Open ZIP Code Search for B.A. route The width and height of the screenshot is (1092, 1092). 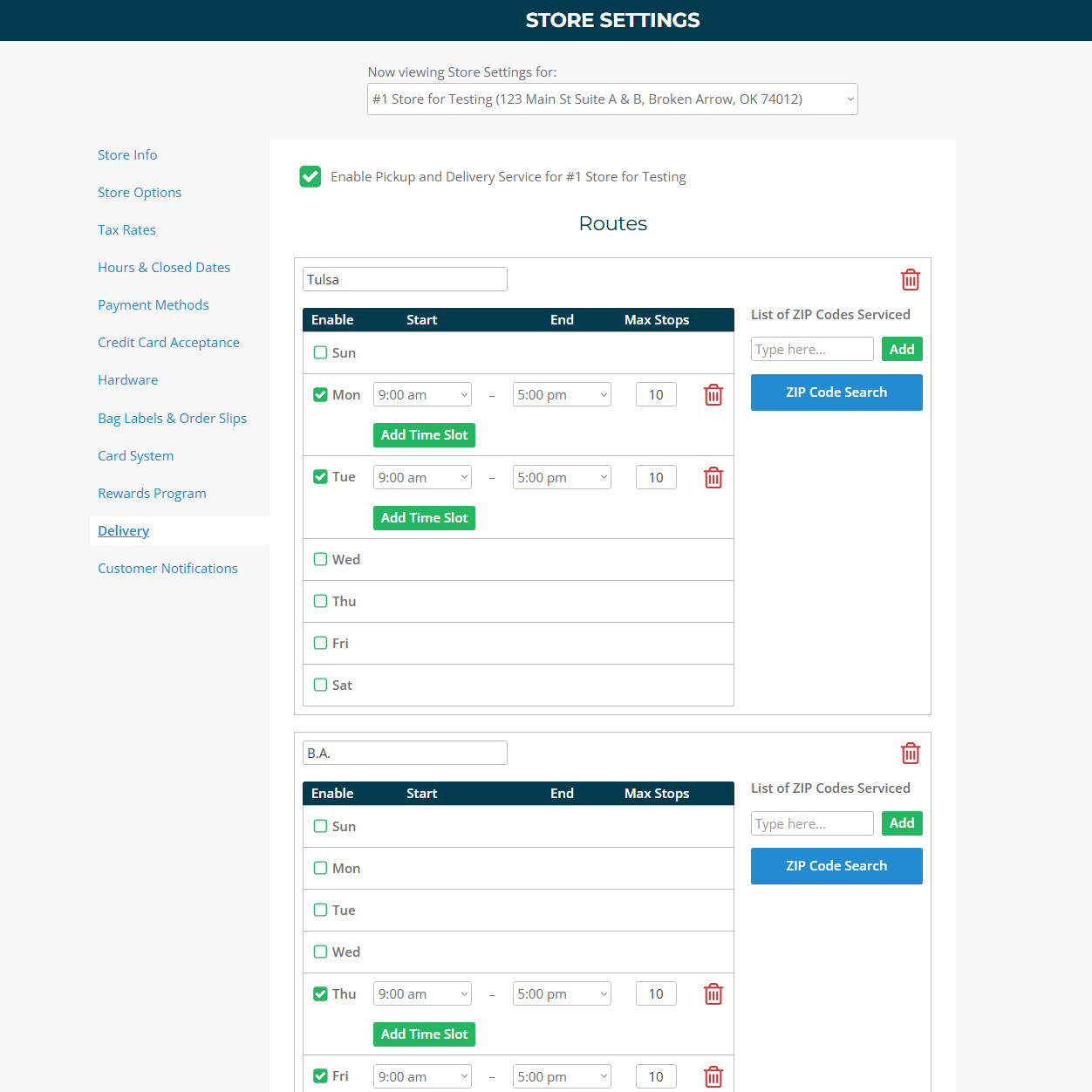[836, 866]
